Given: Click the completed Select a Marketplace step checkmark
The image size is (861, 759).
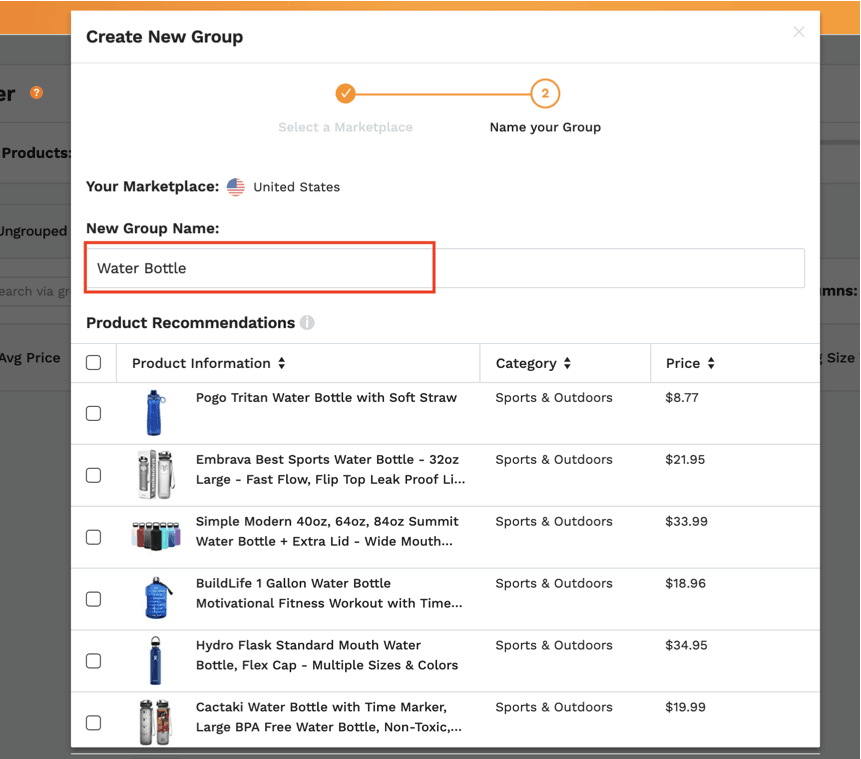Looking at the screenshot, I should pyautogui.click(x=345, y=93).
